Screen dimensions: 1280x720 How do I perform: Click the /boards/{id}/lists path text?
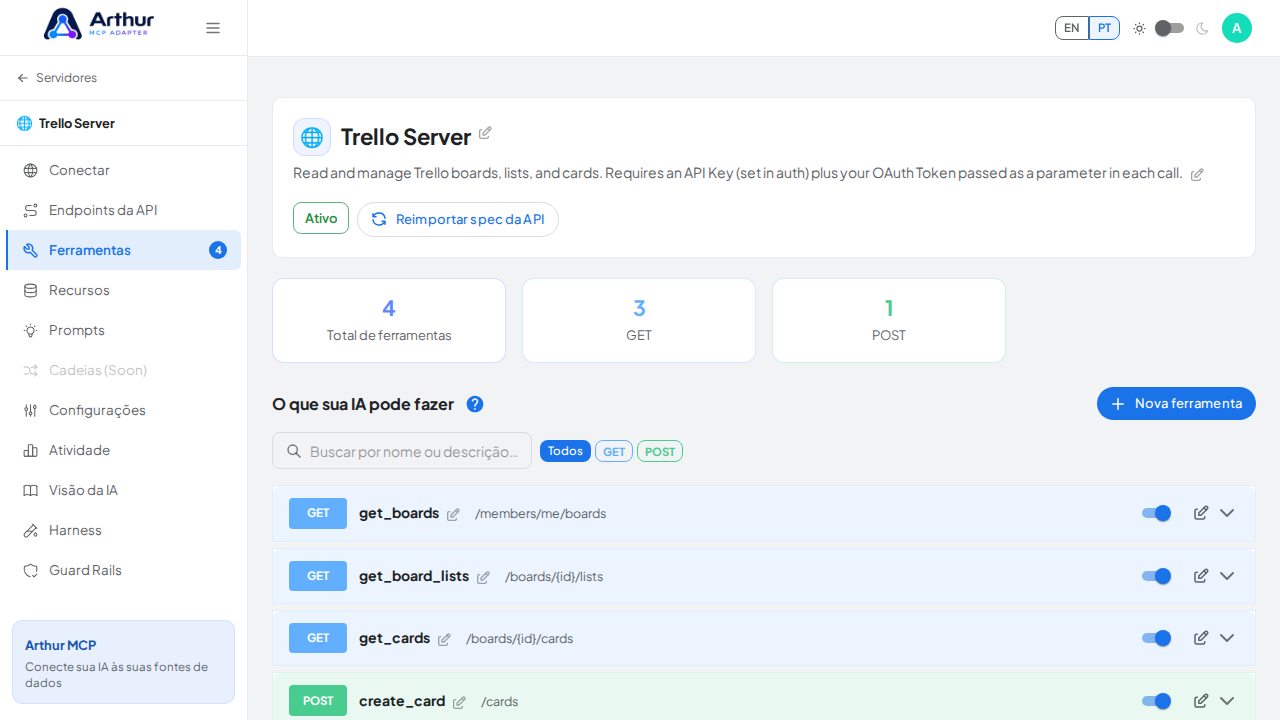tap(554, 577)
